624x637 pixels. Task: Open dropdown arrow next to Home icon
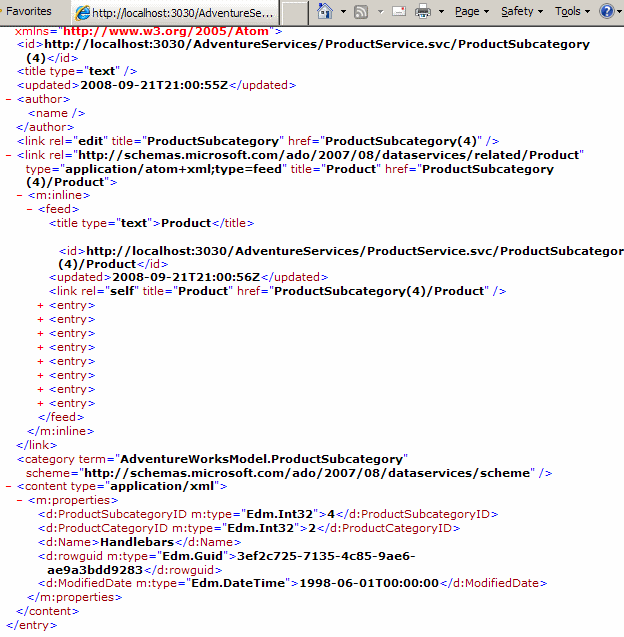(343, 12)
